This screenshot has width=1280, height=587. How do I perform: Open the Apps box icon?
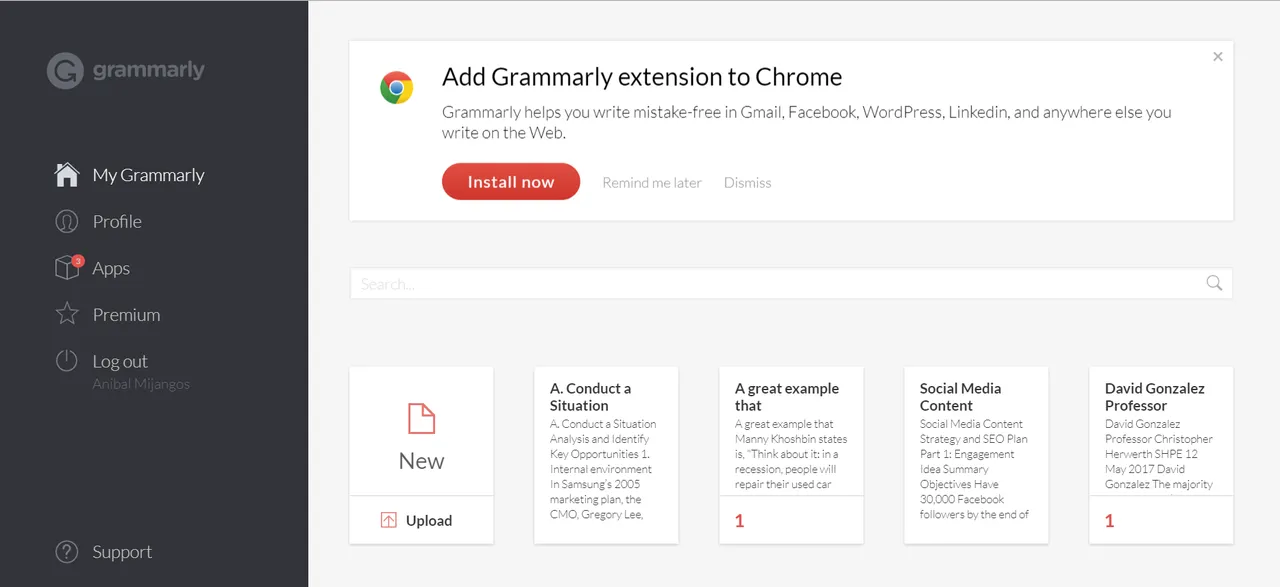(66, 268)
